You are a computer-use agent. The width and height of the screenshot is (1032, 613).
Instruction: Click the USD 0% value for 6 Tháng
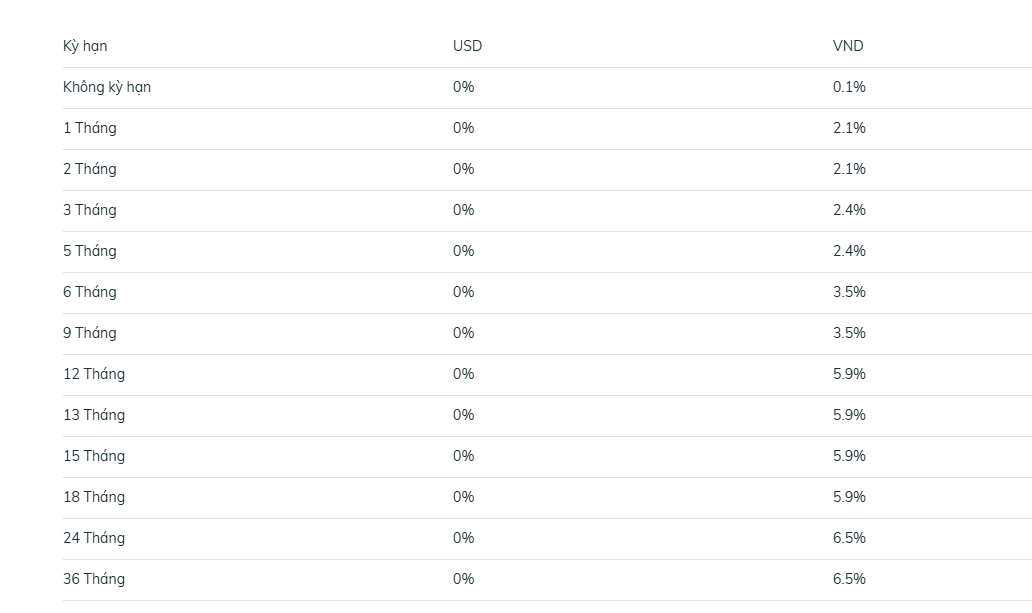pos(463,293)
